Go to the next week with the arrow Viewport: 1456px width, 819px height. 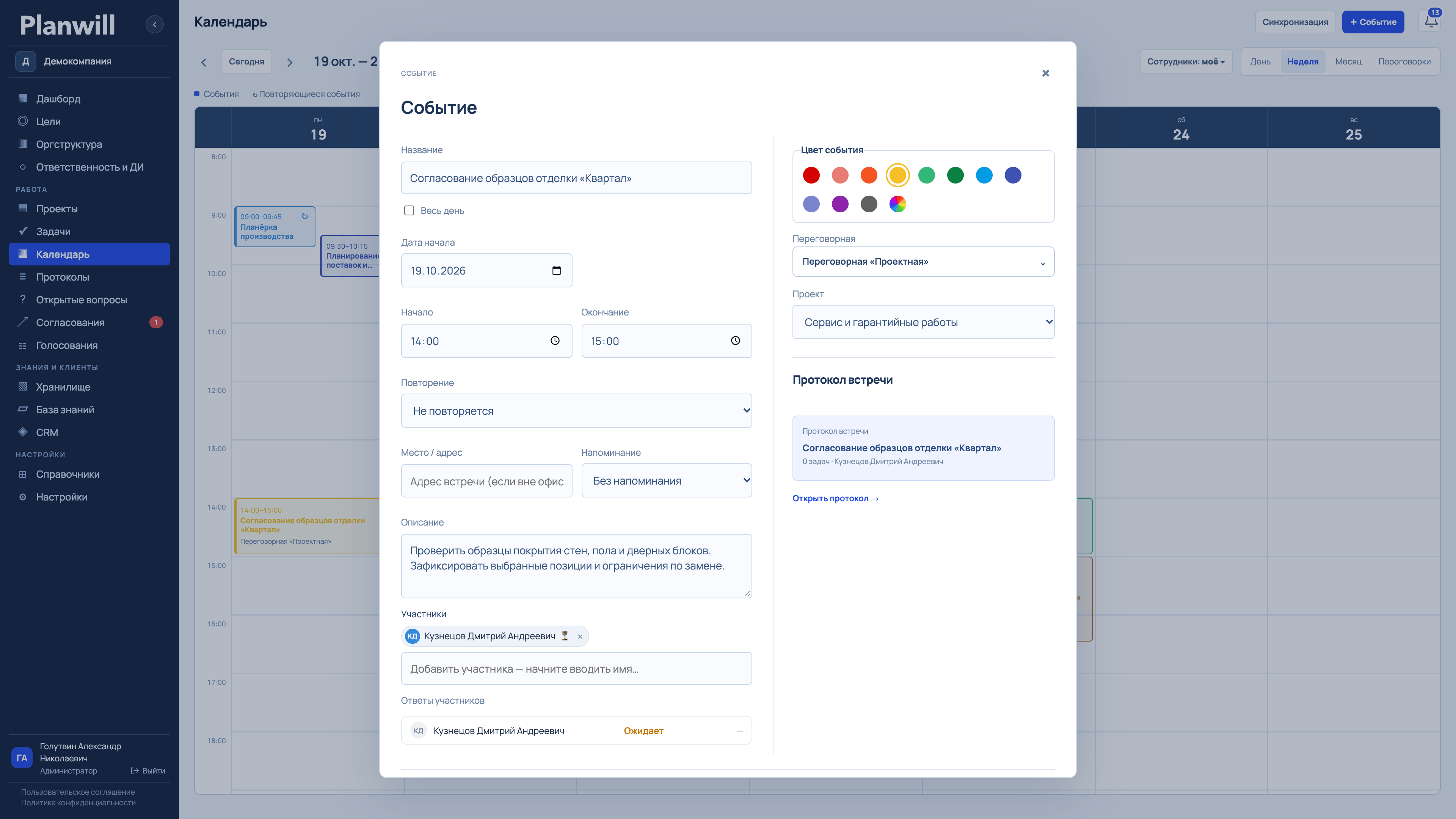tap(290, 62)
